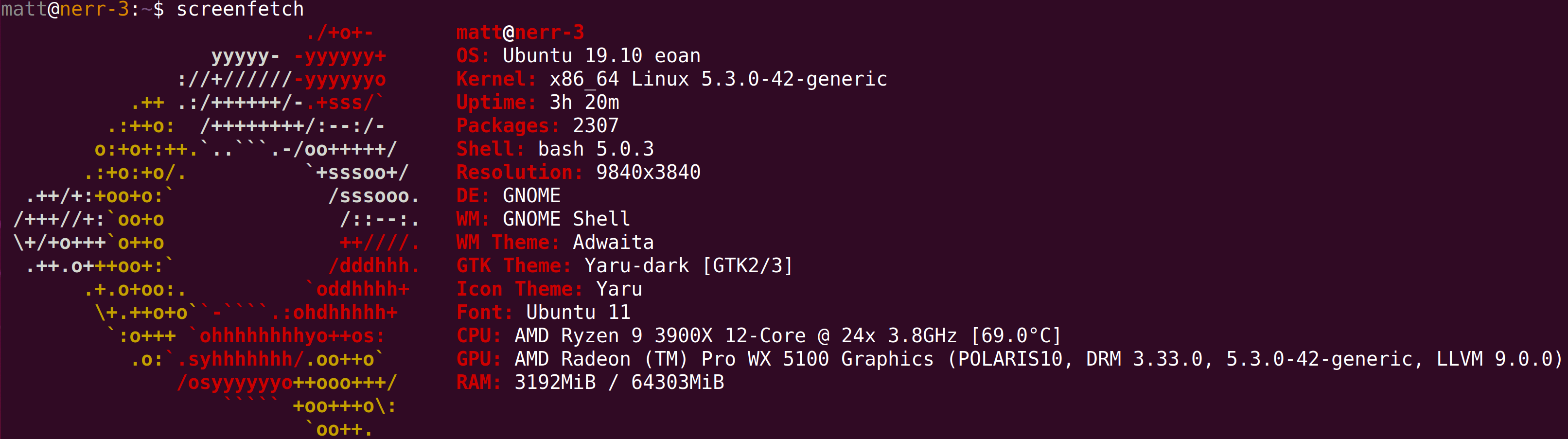
Task: Click the WM value GNOME Shell
Action: pos(566,219)
